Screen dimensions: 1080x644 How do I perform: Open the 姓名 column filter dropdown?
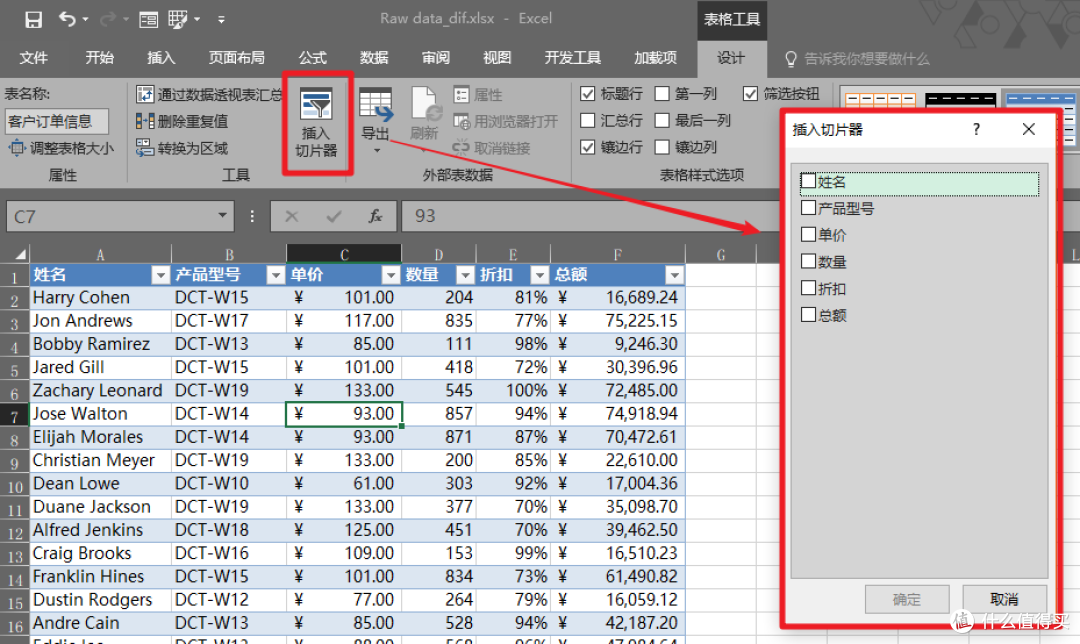(160, 276)
